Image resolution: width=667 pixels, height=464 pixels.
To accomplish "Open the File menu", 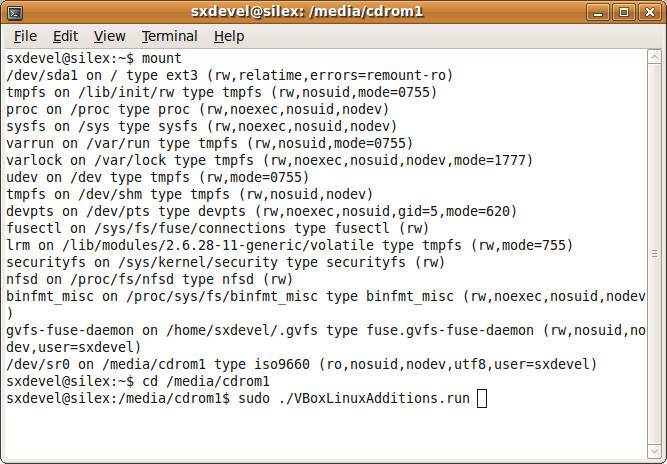I will pos(25,37).
